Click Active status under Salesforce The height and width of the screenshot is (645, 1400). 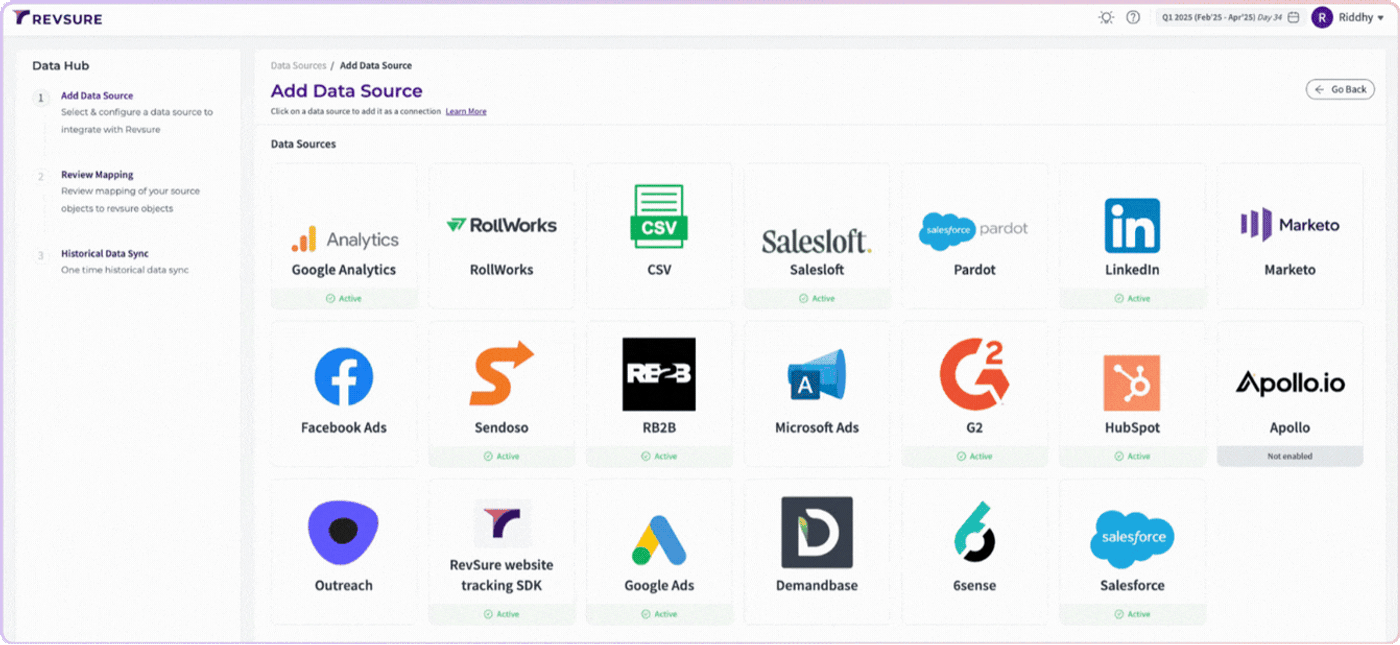[1132, 614]
